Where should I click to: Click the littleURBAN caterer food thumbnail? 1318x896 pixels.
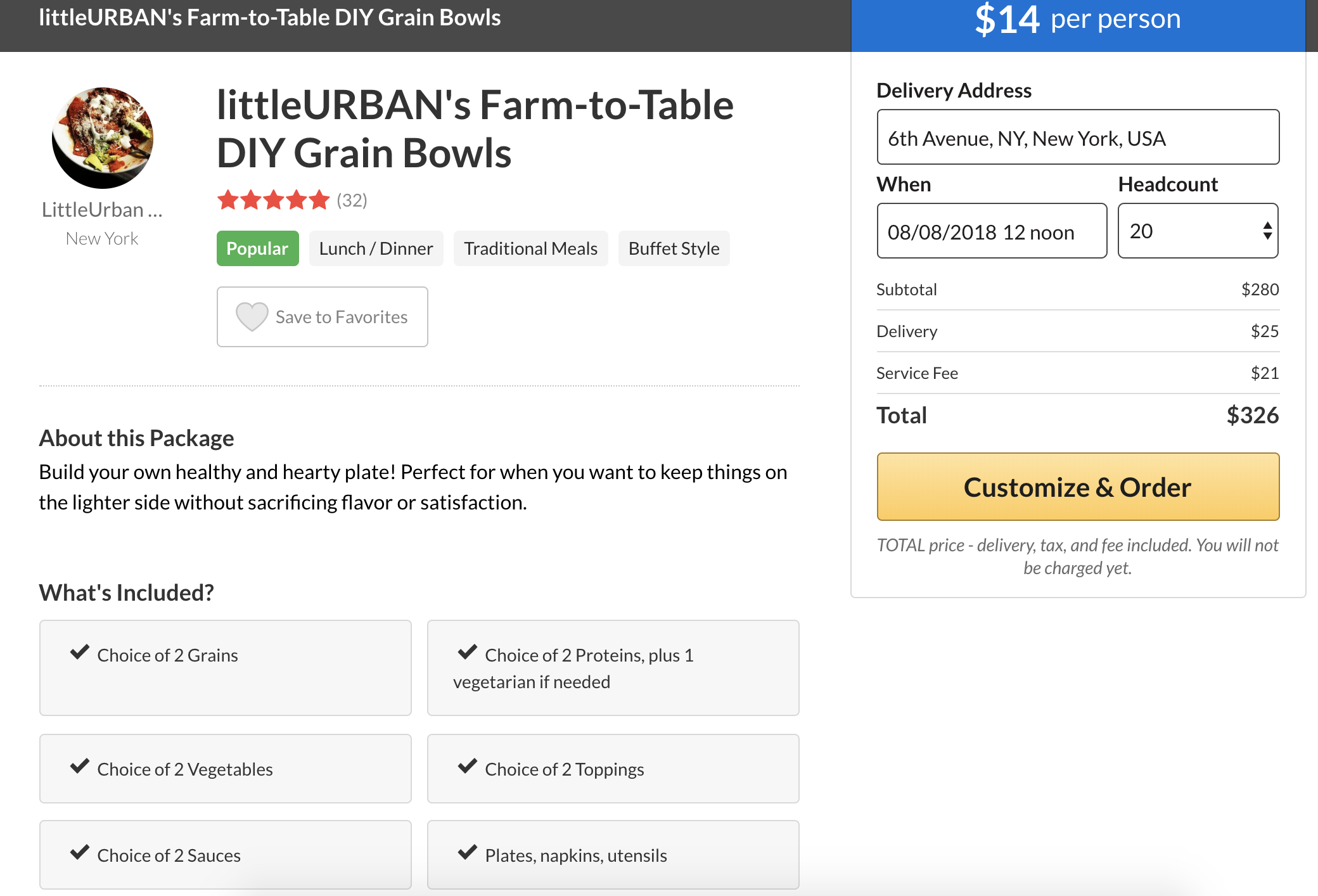click(x=103, y=138)
